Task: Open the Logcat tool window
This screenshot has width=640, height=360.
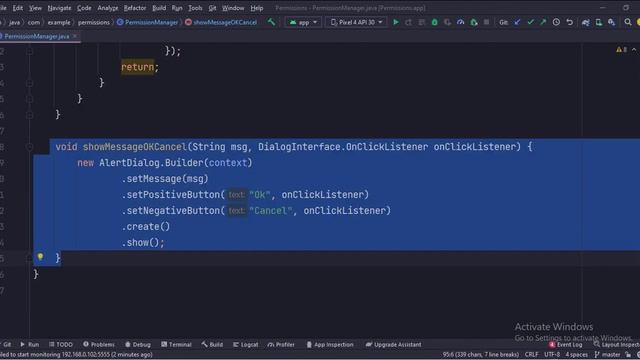Action: pos(245,344)
